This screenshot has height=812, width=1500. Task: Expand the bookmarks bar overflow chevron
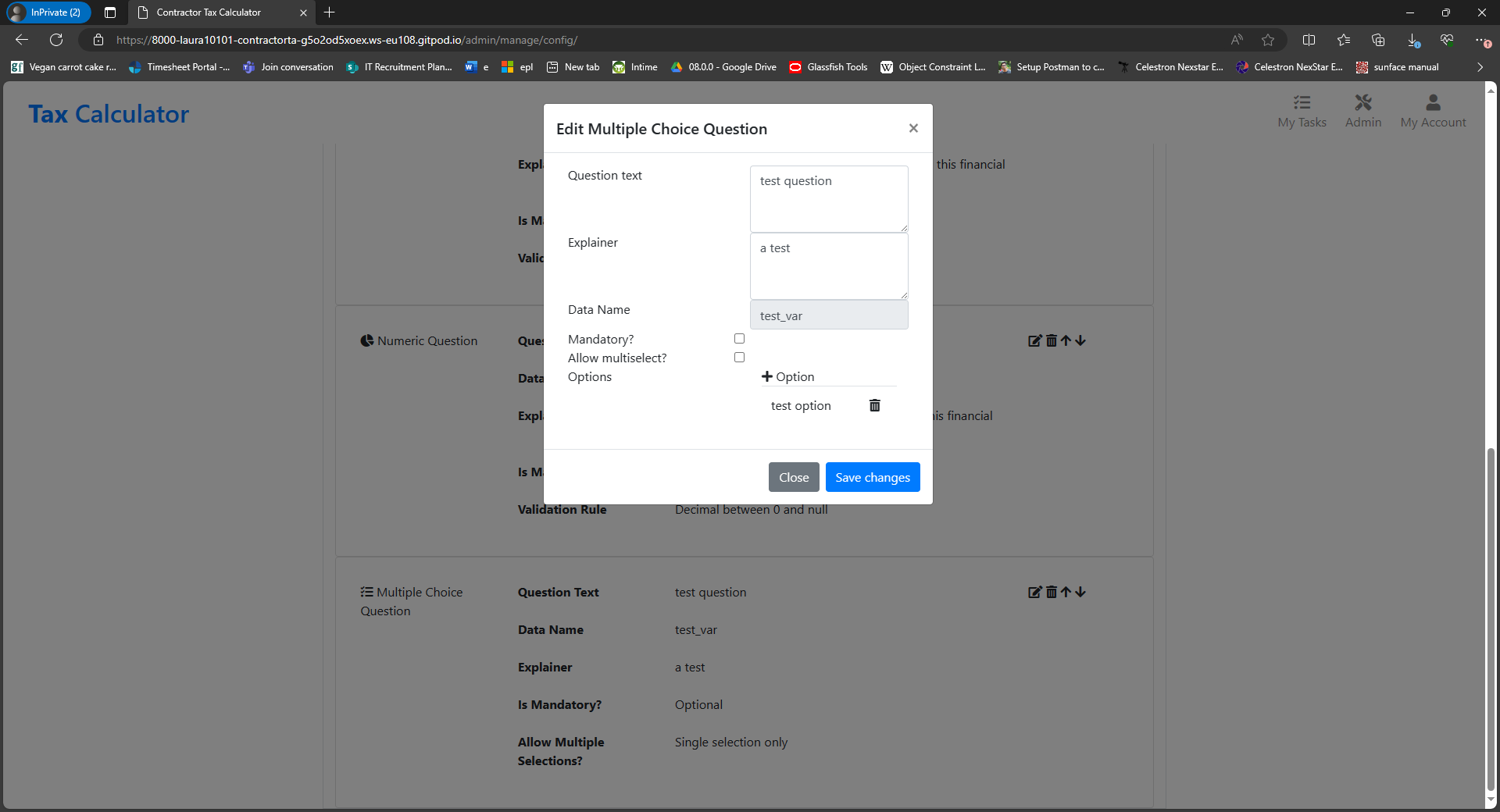pos(1480,67)
